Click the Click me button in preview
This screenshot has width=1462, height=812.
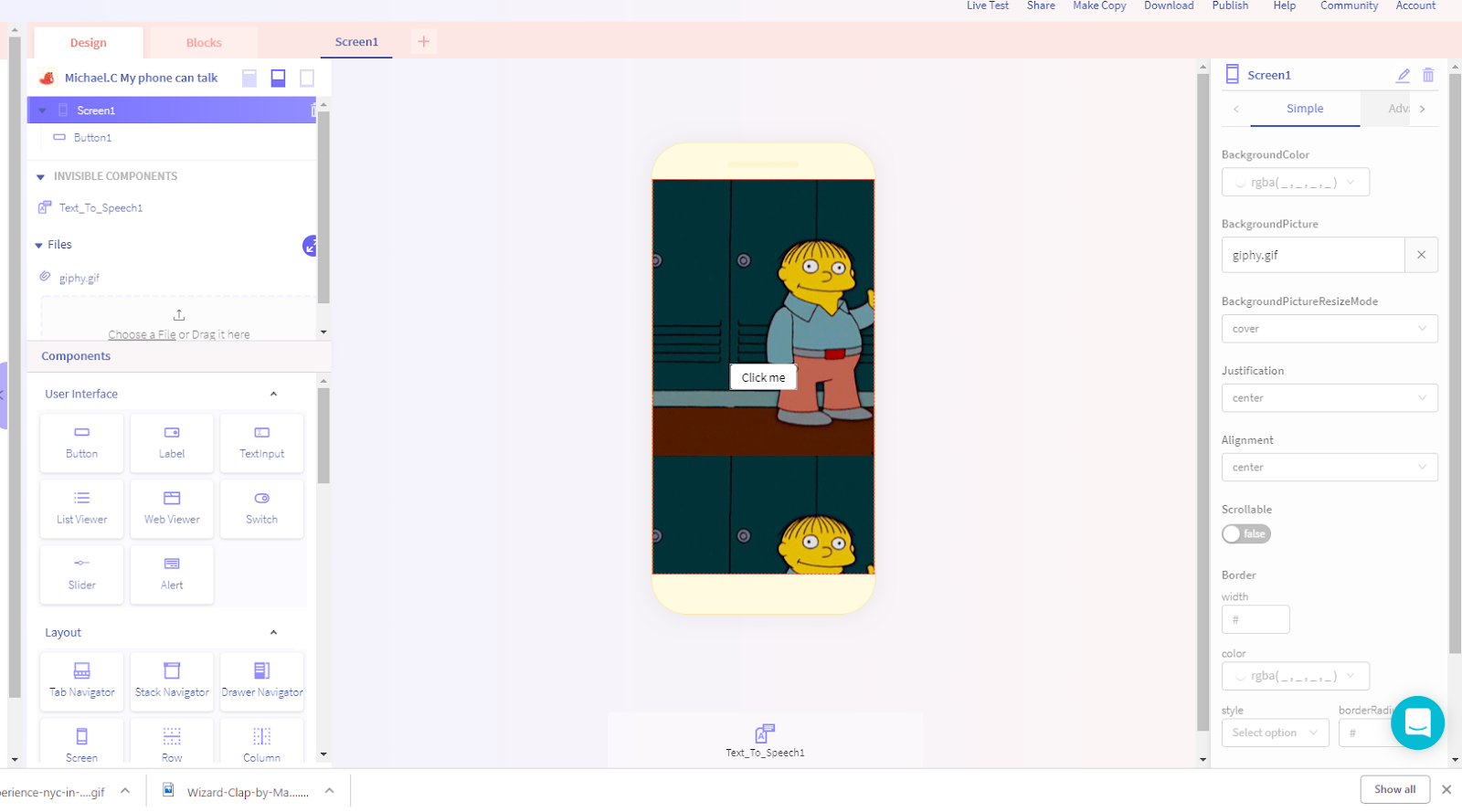(x=763, y=377)
